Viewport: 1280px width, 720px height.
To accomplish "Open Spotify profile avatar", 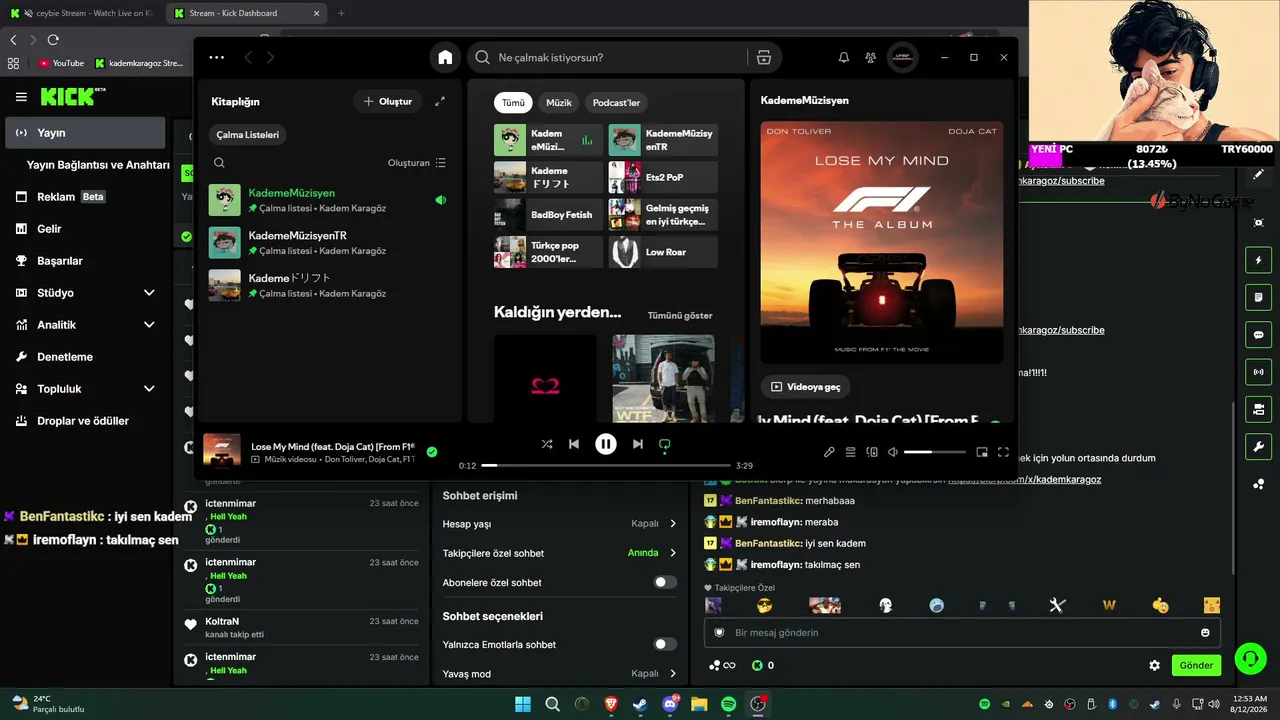I will pyautogui.click(x=902, y=57).
